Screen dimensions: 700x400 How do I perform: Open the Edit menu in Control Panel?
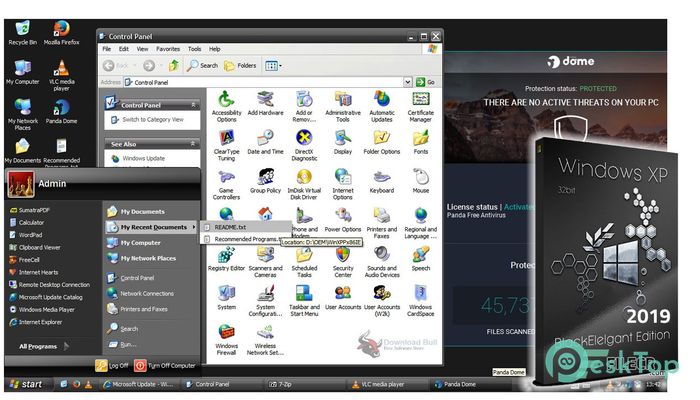(124, 49)
